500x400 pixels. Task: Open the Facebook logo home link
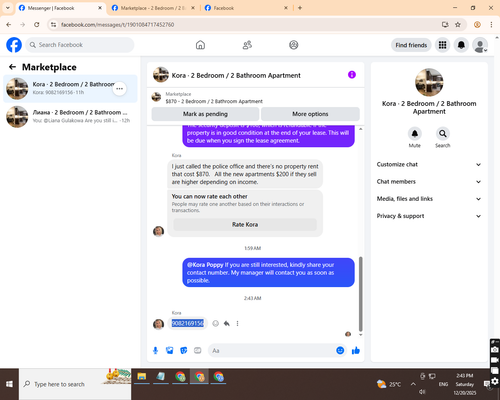coord(14,45)
